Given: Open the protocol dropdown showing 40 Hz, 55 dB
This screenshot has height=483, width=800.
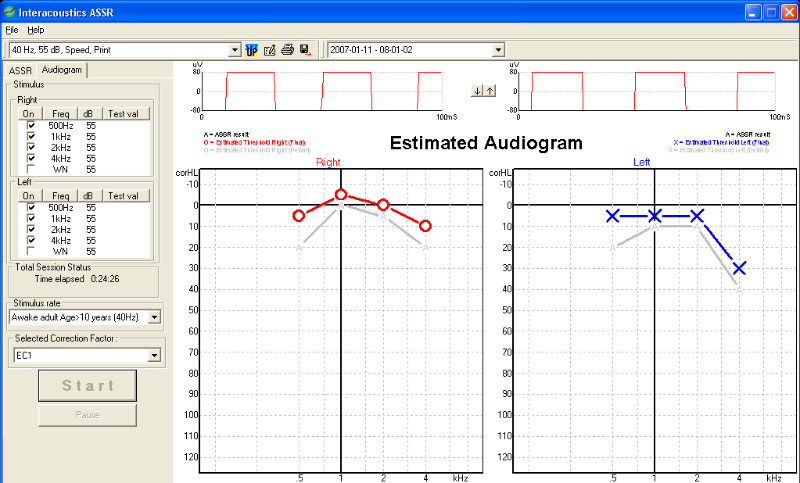Looking at the screenshot, I should (235, 50).
